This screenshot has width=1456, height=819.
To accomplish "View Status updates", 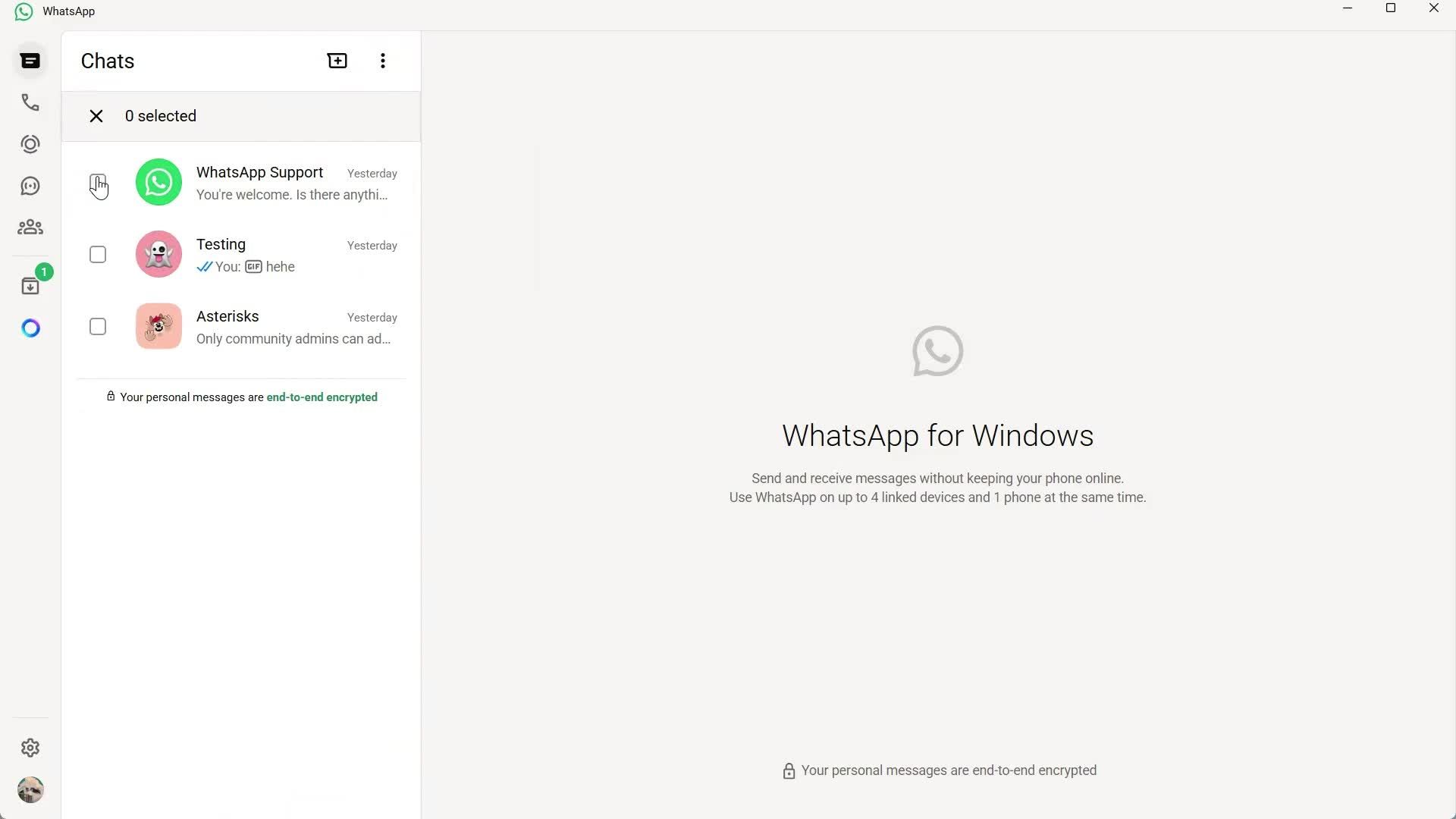I will click(30, 144).
